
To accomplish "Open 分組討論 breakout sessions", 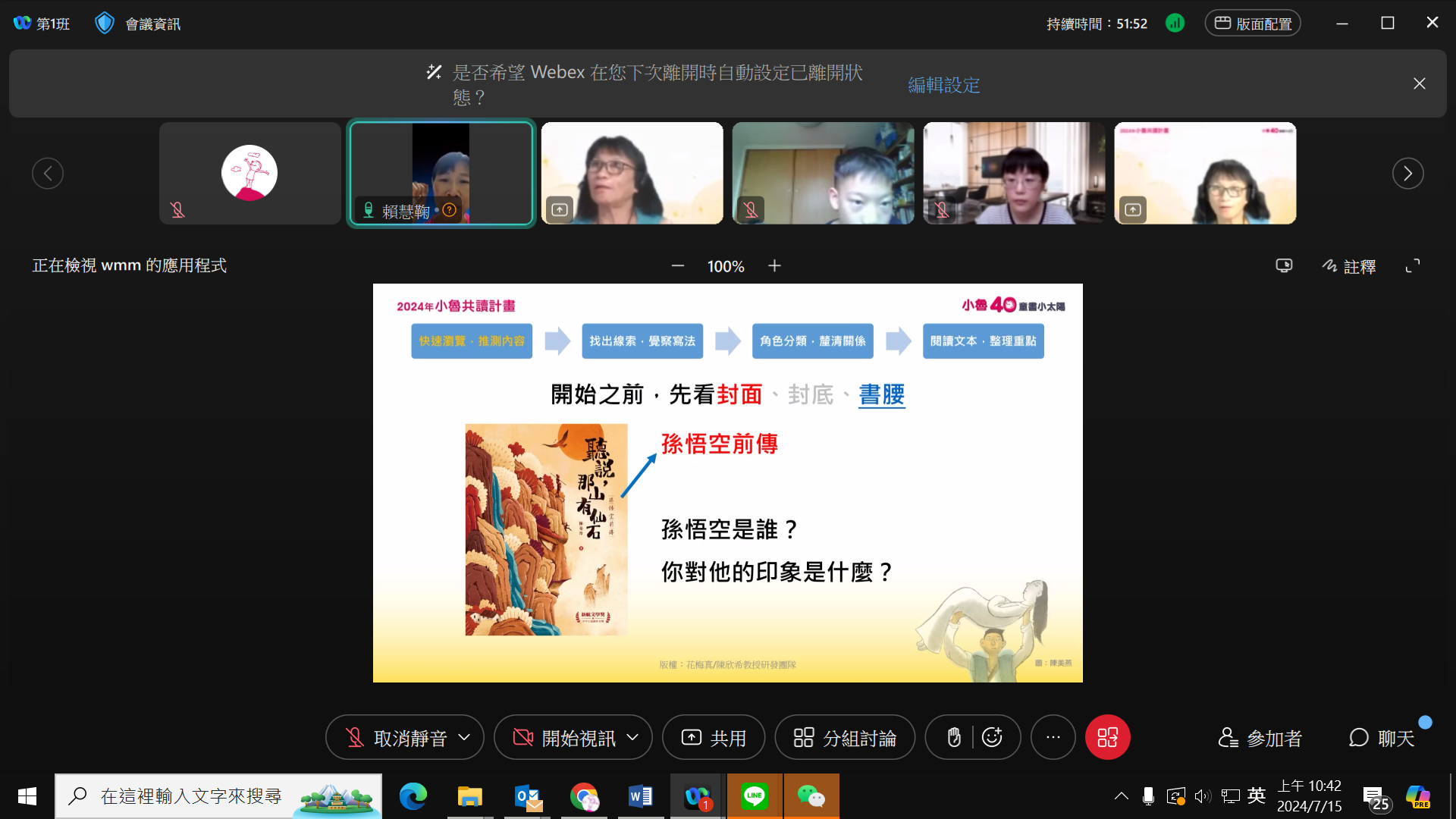I will 845,737.
